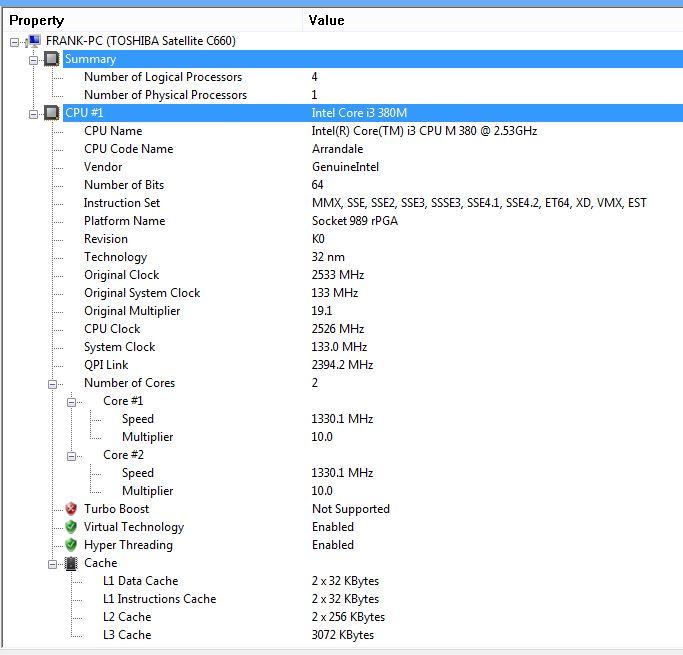Click the value '2533 MHz'
The image size is (683, 655).
338,275
